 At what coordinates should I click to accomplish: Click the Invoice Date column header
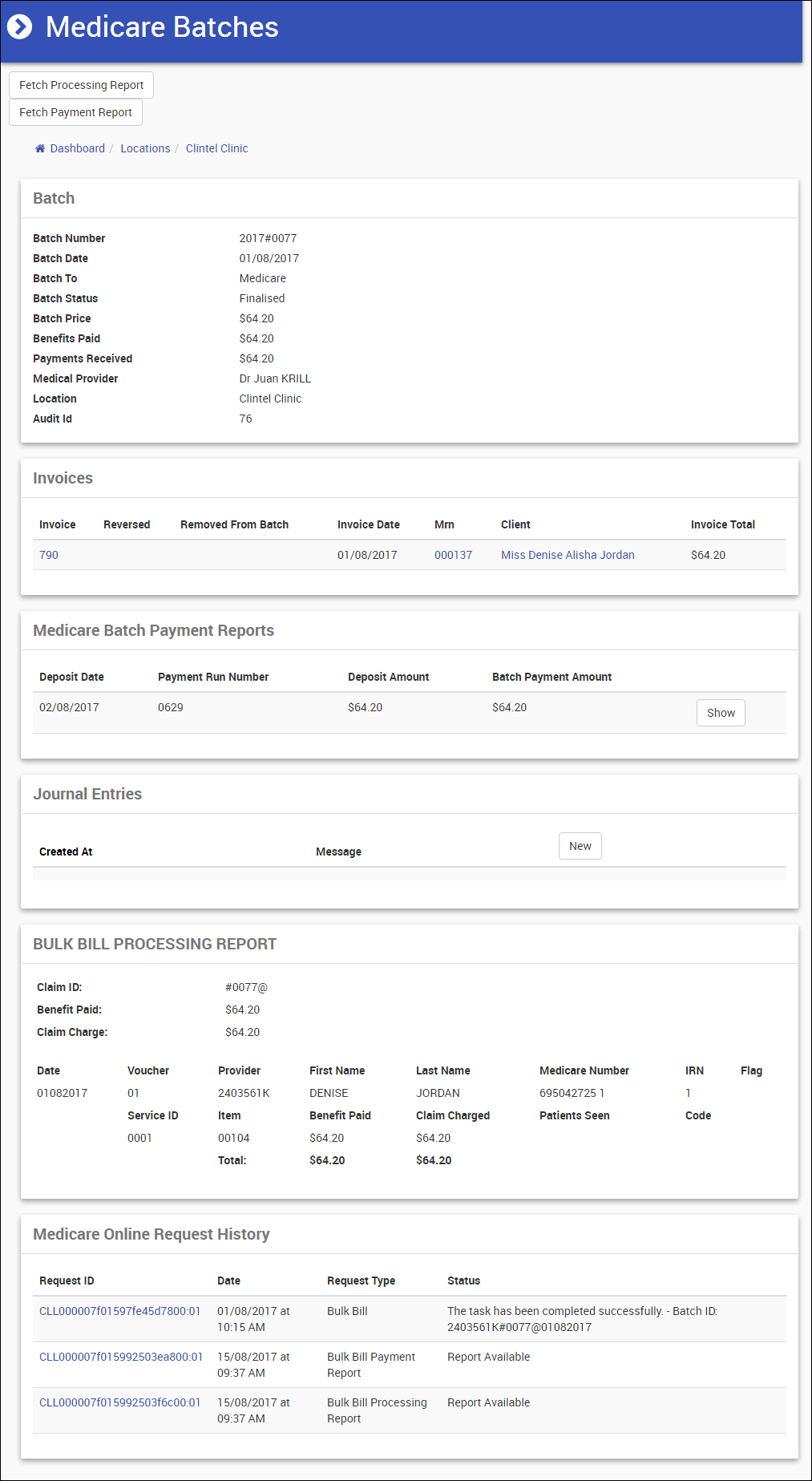[x=368, y=524]
